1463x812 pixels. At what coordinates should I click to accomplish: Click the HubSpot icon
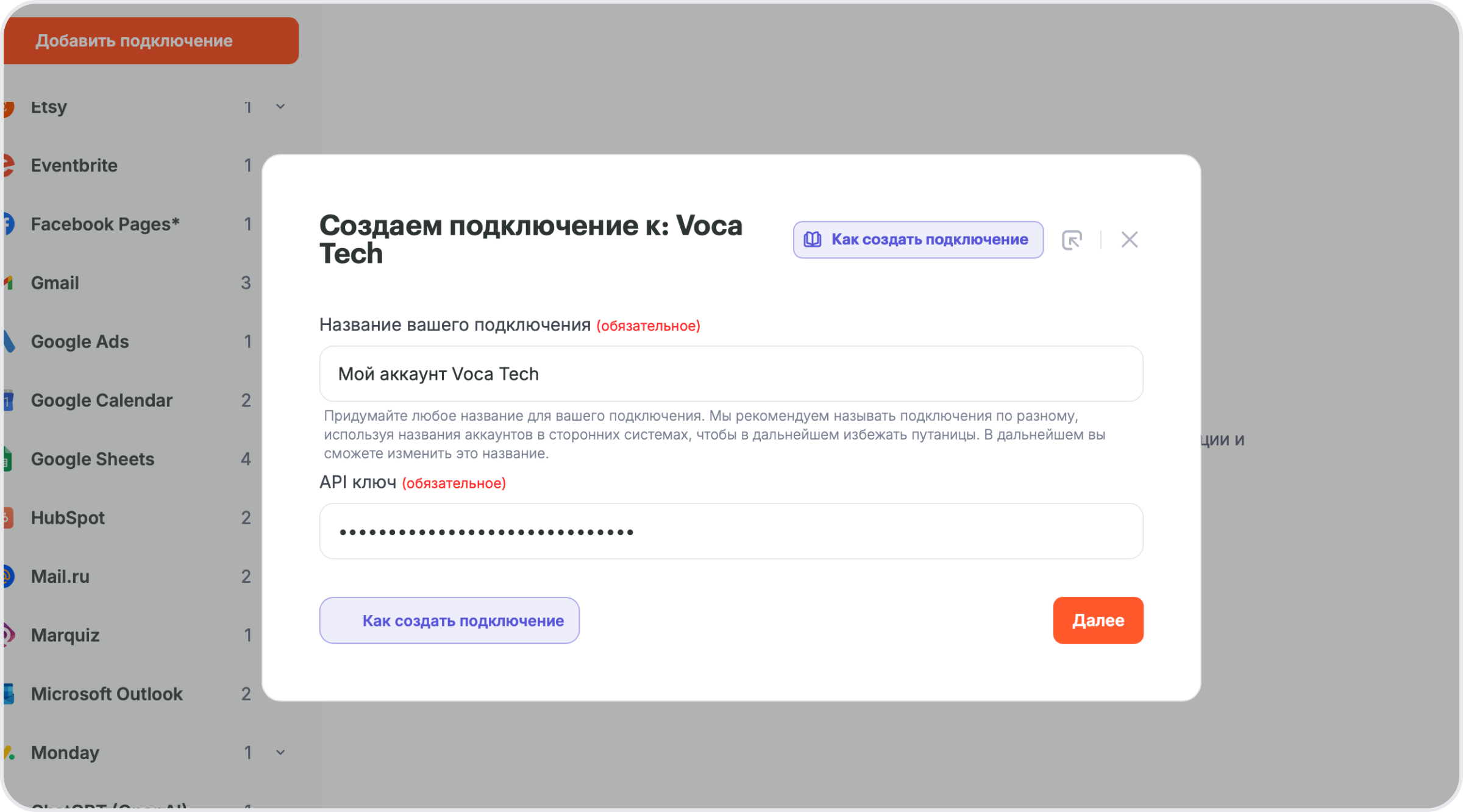point(9,518)
